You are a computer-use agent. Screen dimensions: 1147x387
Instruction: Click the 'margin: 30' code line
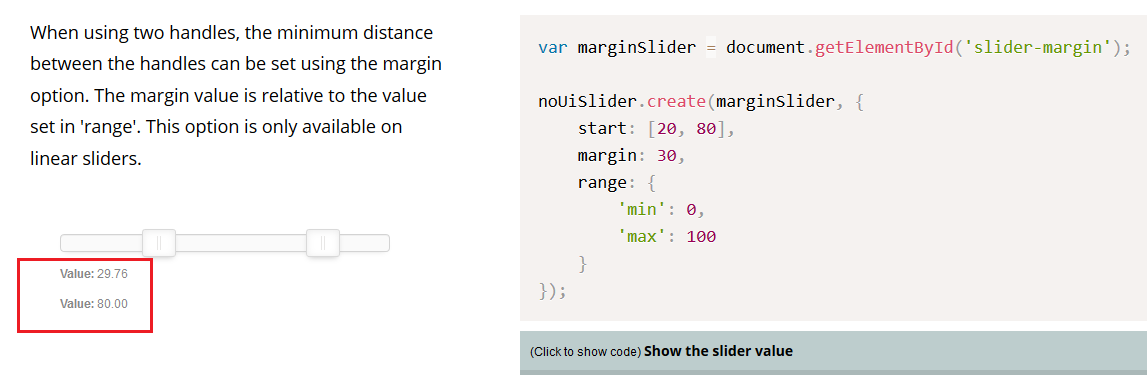(x=630, y=156)
